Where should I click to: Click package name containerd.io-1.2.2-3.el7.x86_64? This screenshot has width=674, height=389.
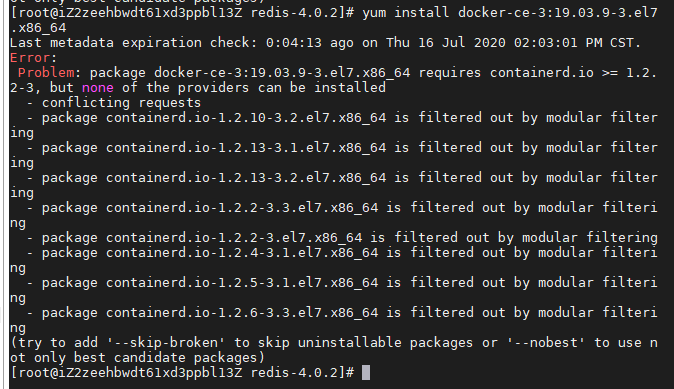coord(234,238)
